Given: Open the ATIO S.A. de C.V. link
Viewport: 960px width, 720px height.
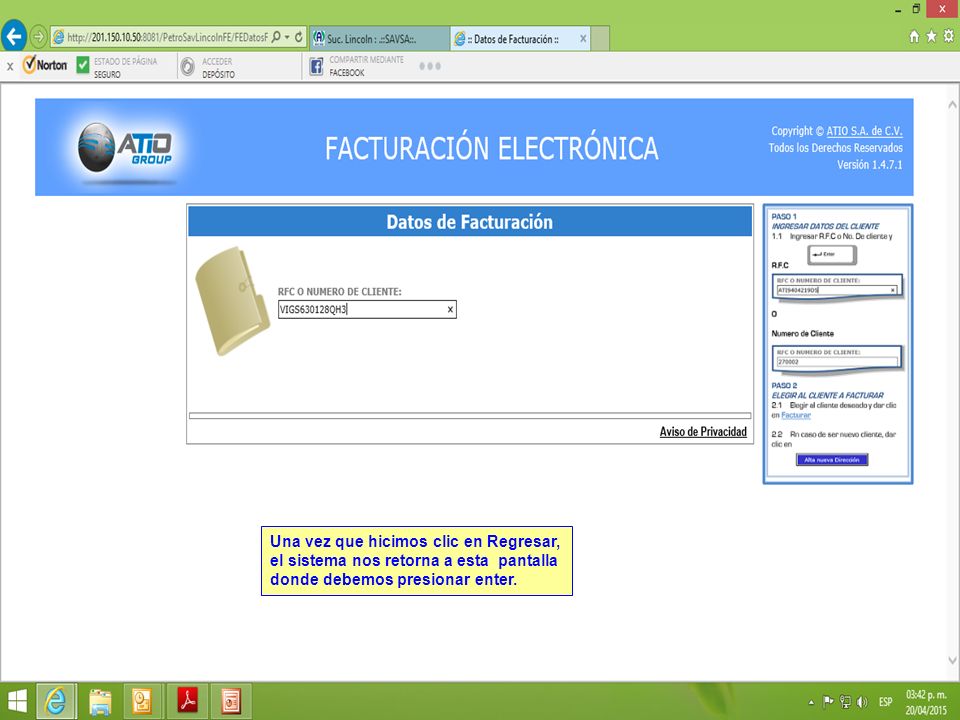Looking at the screenshot, I should [x=864, y=131].
